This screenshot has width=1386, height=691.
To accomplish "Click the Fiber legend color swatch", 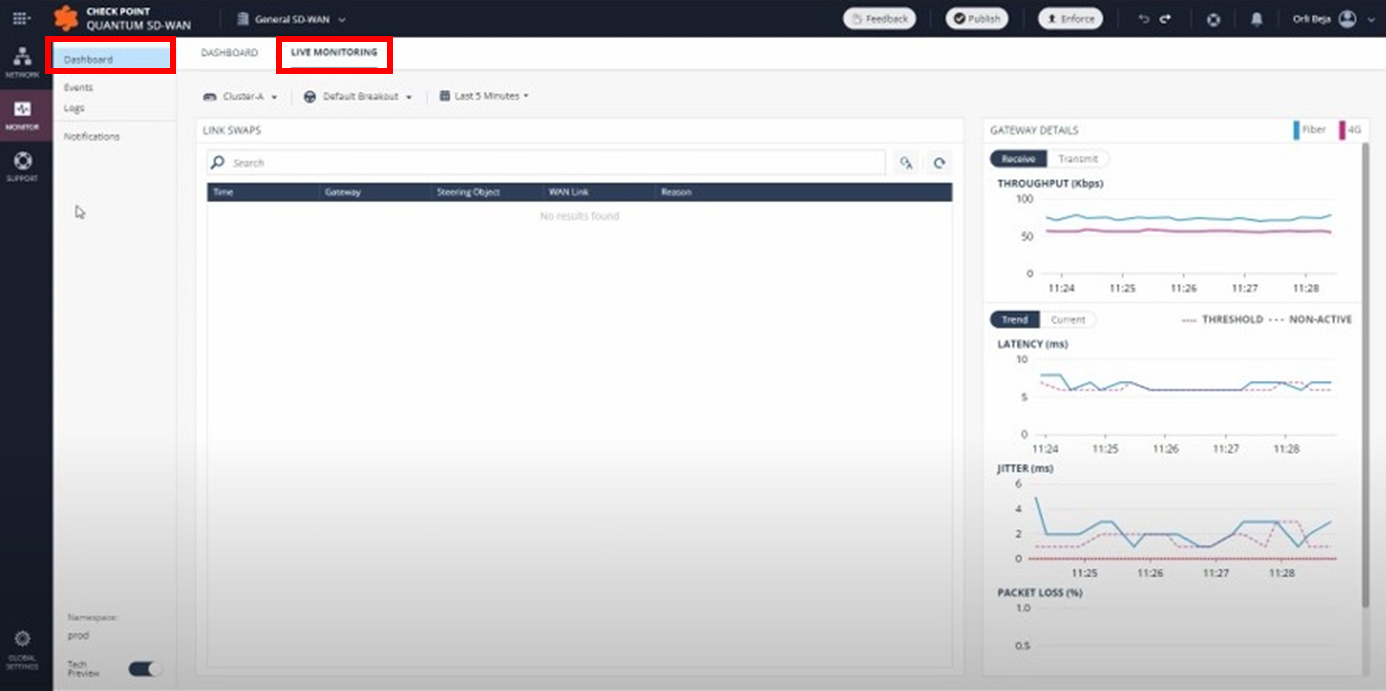I will coord(1297,130).
